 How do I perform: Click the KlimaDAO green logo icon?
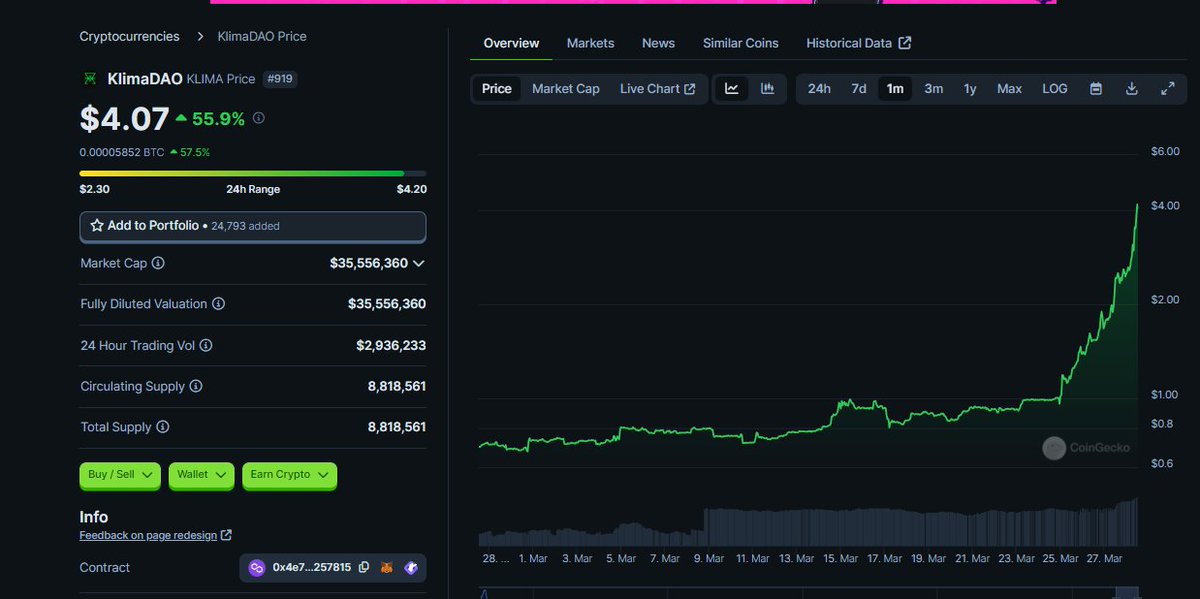90,78
